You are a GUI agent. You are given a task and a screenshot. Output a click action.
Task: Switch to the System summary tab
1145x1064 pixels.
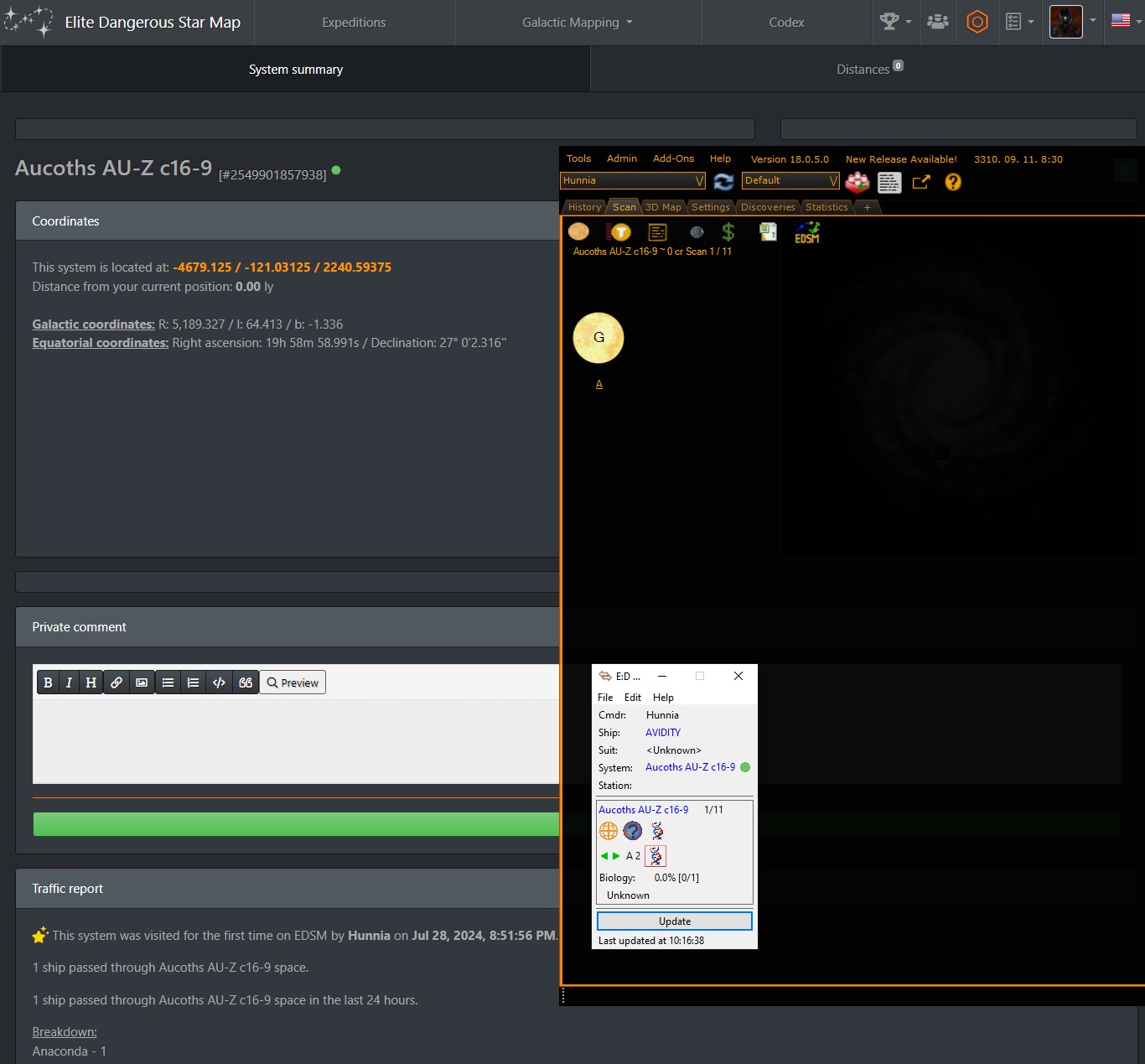point(296,69)
